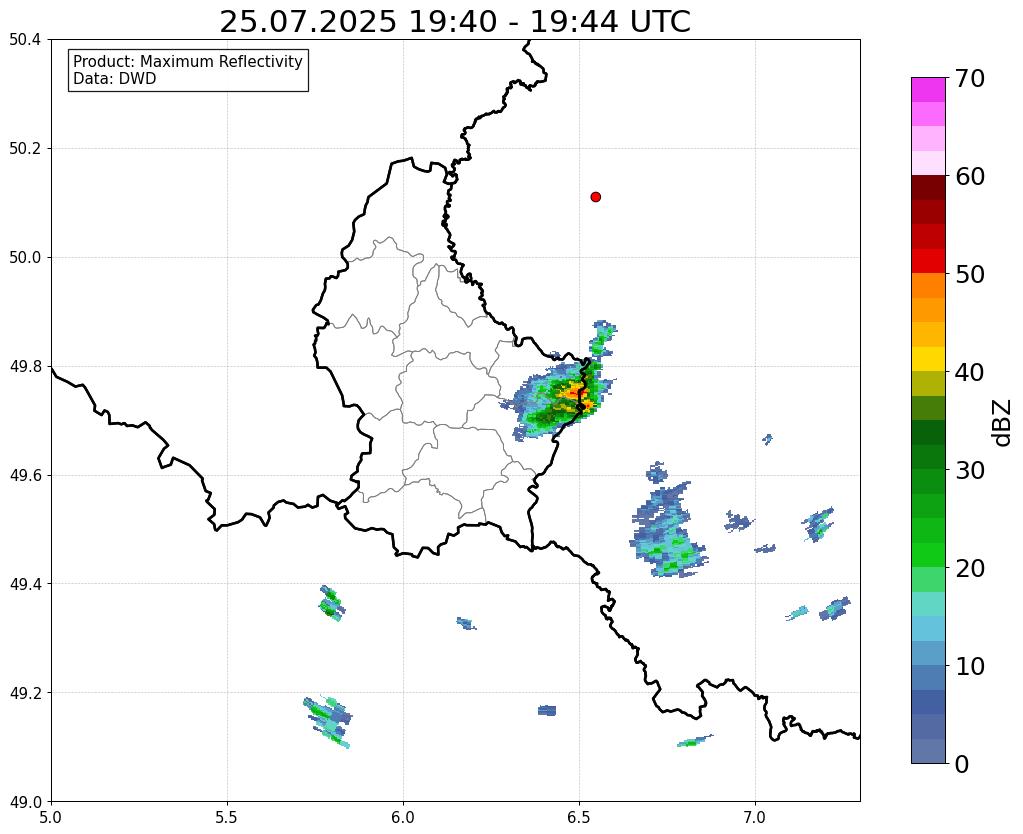Click the colorbar tick label 0
Screen dimensions: 1023x834
[962, 764]
